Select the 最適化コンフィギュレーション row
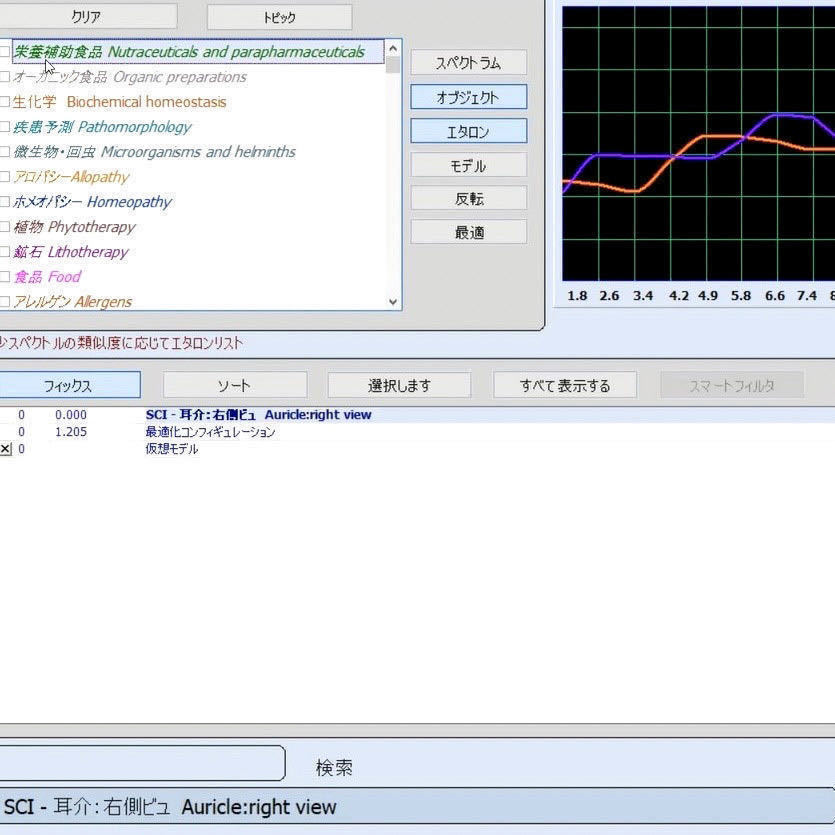Screen dimensions: 835x835 pos(418,432)
